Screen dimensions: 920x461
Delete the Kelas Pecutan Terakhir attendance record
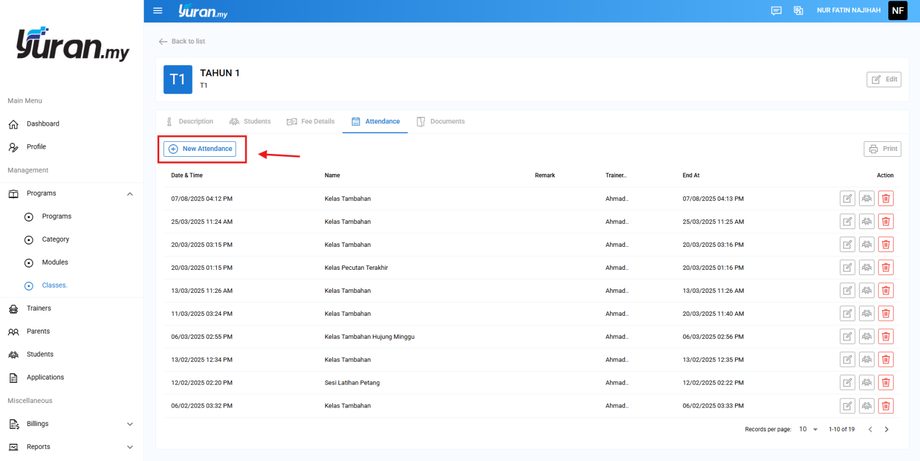coord(885,268)
